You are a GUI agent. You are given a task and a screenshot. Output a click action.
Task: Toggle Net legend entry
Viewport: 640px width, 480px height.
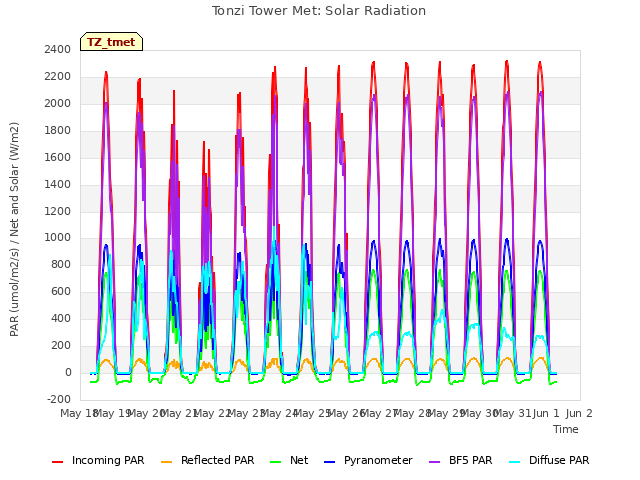289,460
